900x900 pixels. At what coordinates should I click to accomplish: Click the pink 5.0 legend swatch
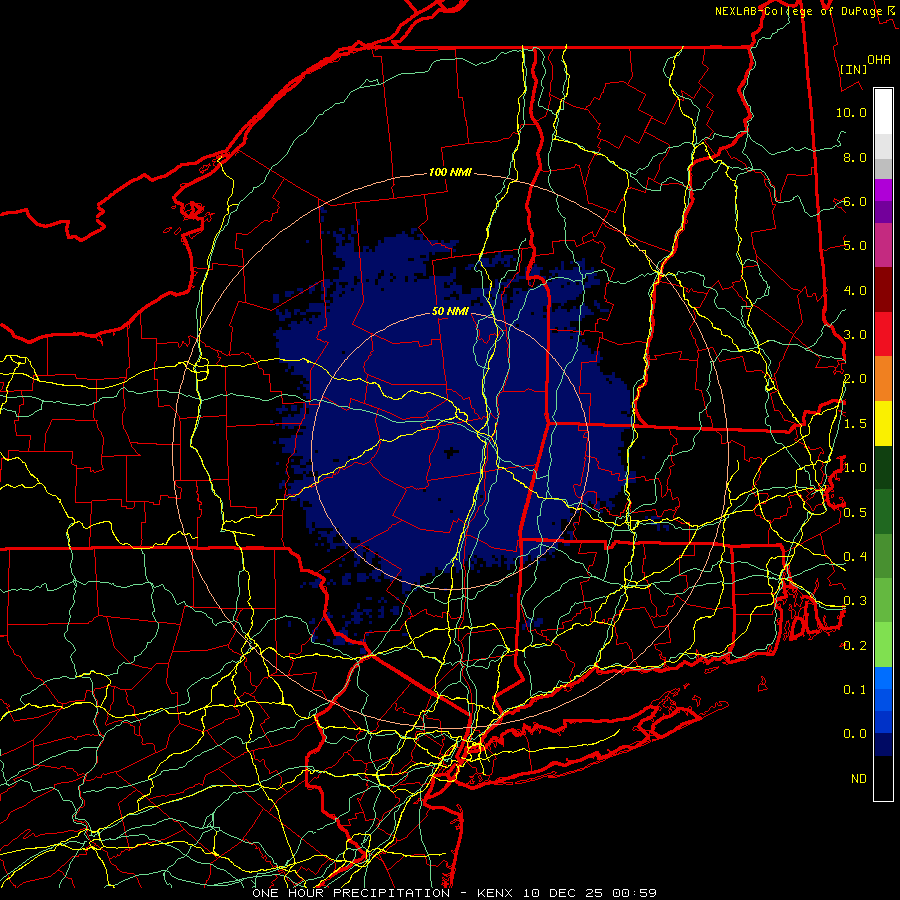click(883, 246)
